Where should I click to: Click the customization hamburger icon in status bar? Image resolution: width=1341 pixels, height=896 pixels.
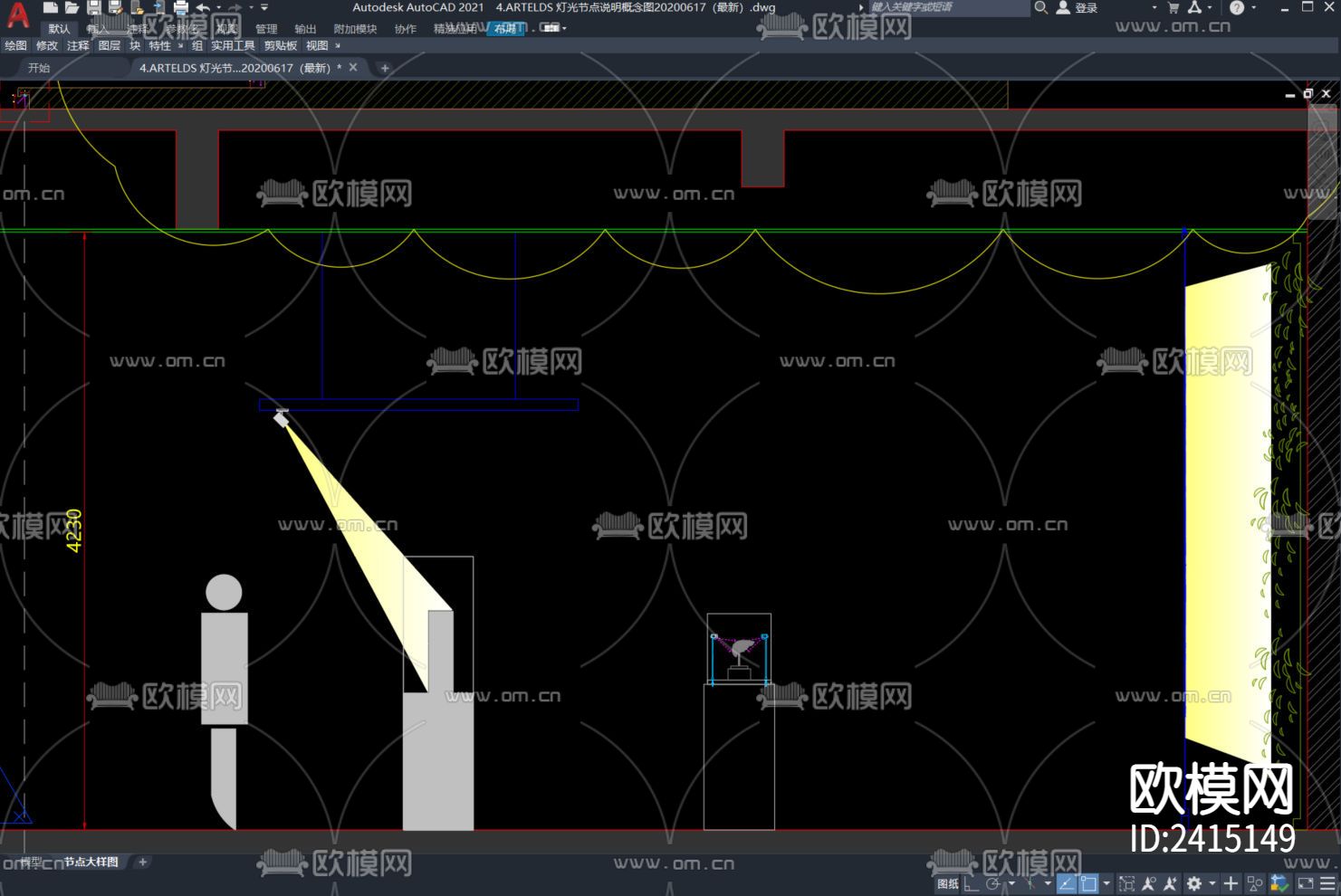[1327, 883]
